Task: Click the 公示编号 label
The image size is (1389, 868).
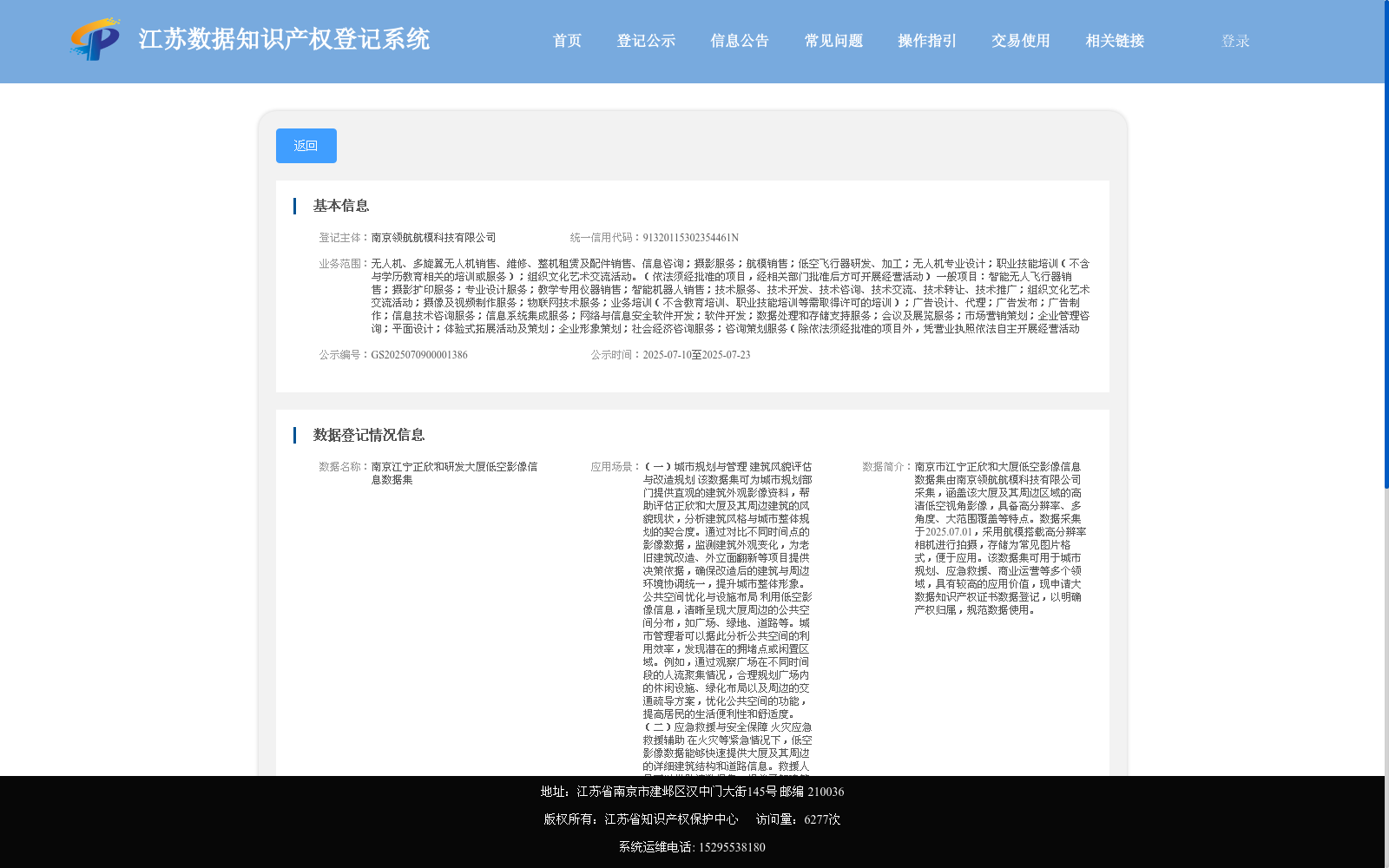Action: [x=344, y=355]
